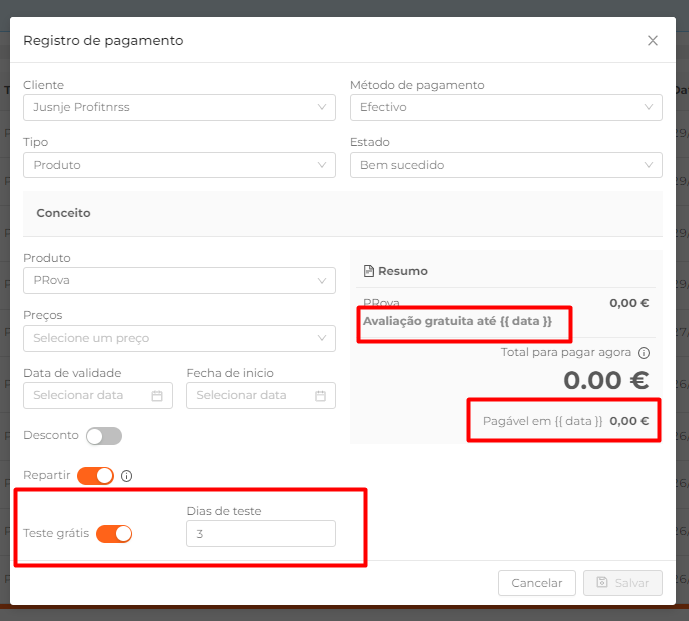
Task: Open the Tipo dropdown showing Produto
Action: (179, 165)
